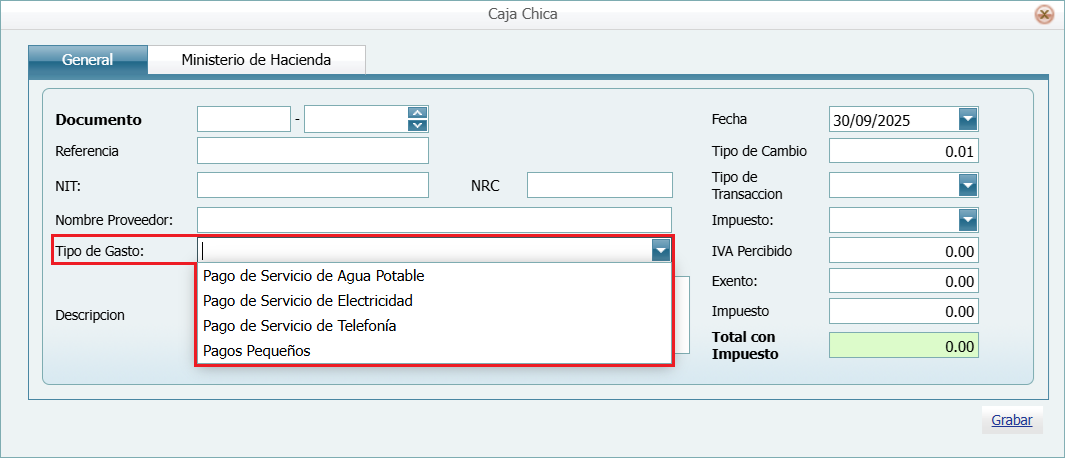Switch to Ministerio de Hacienda tab
The image size is (1065, 458).
[x=256, y=60]
